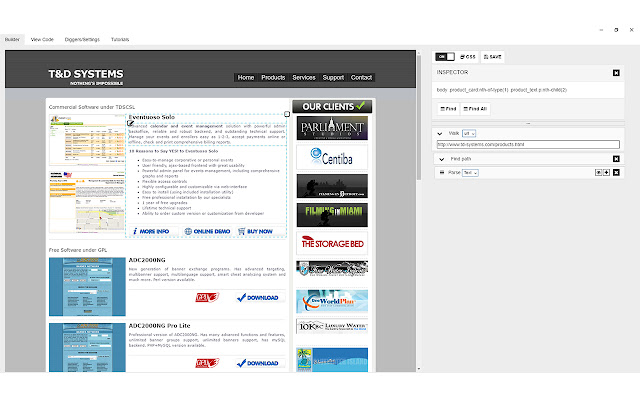Click the Walk URL input field
Viewport: 640px width, 400px height.
click(x=528, y=144)
